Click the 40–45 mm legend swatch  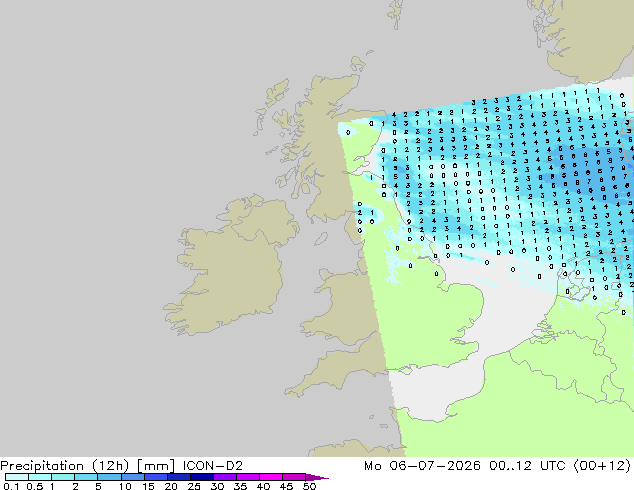point(271,477)
